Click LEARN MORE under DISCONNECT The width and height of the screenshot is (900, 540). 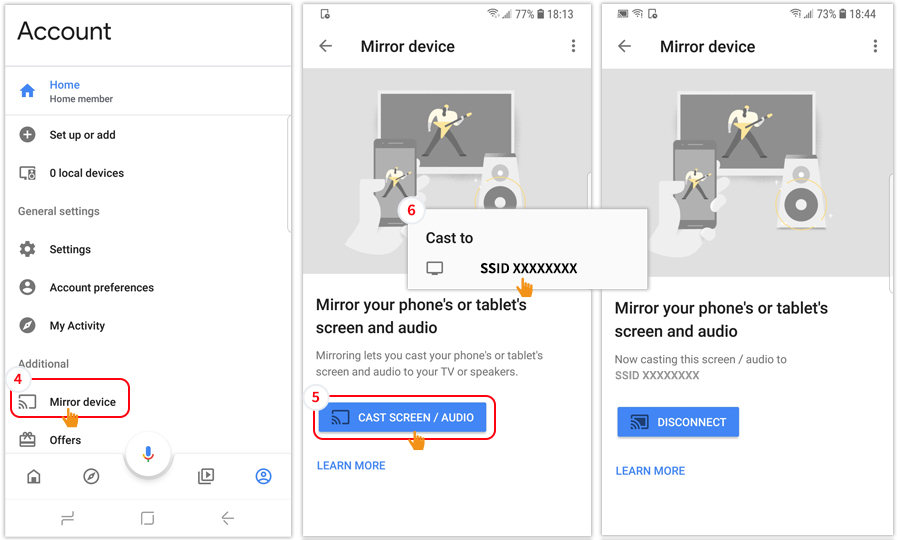click(650, 471)
